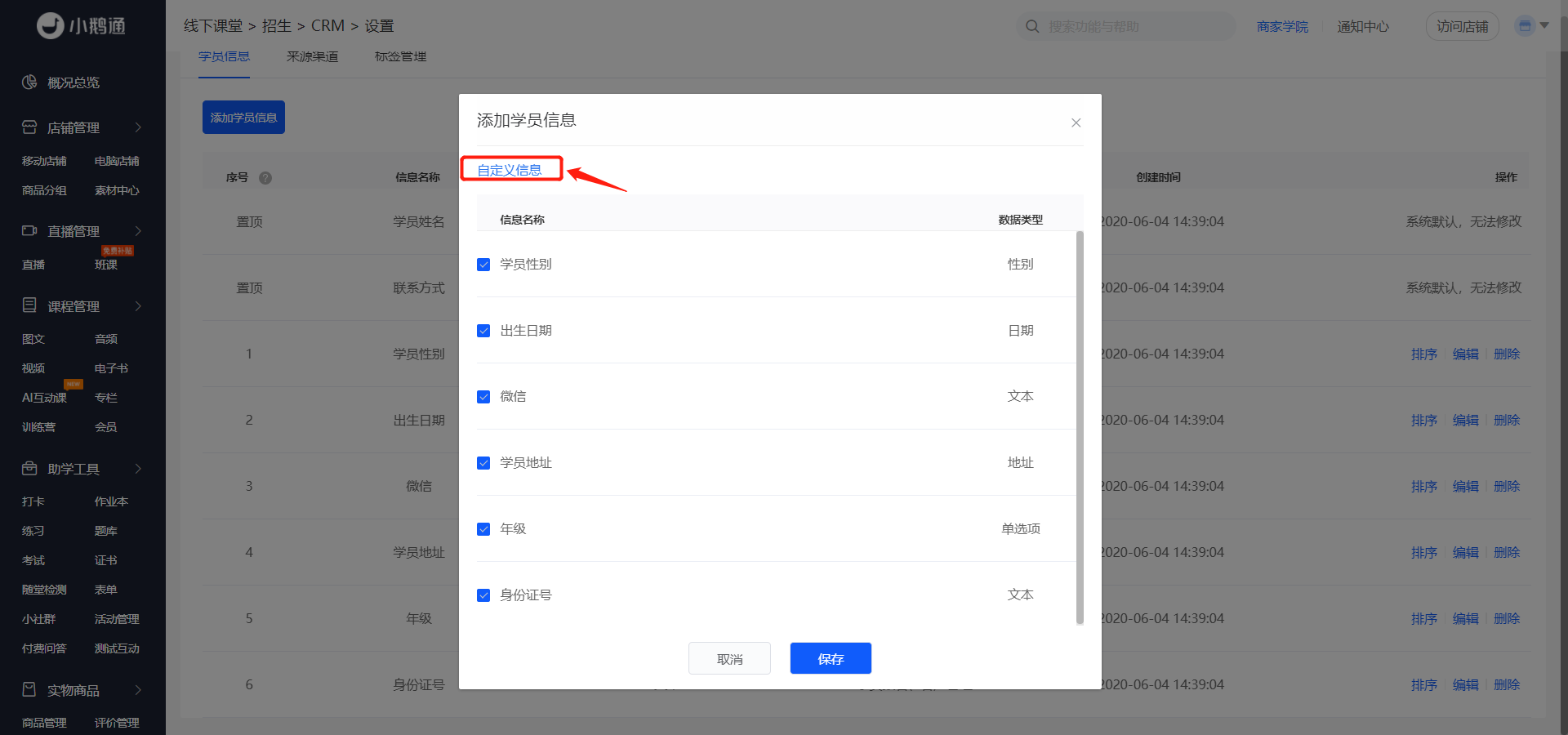Open 活动管理 in sidebar
Viewport: 1568px width, 735px height.
(x=117, y=619)
